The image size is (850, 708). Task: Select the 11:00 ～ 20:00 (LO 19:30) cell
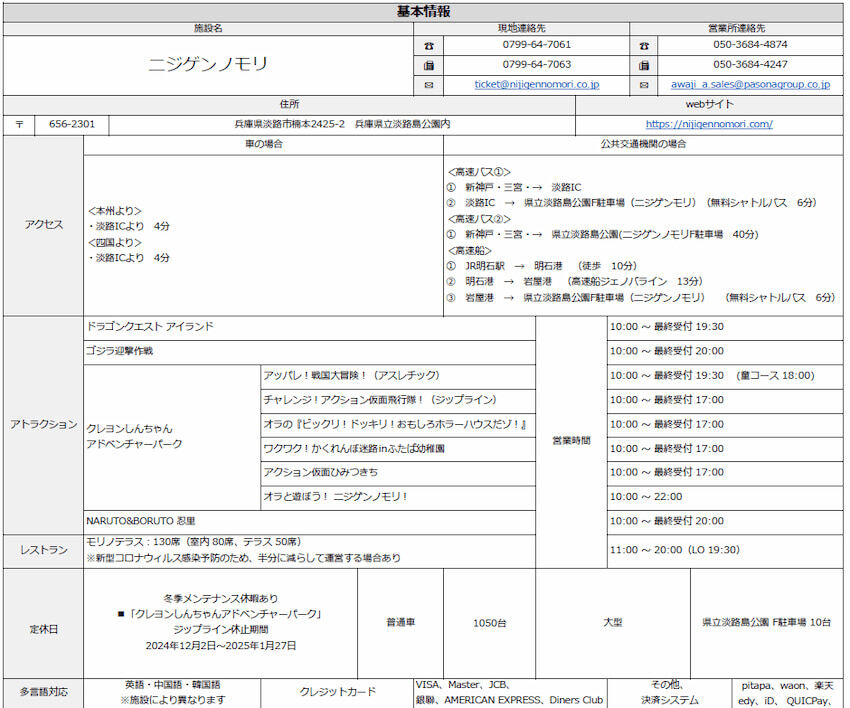click(725, 551)
